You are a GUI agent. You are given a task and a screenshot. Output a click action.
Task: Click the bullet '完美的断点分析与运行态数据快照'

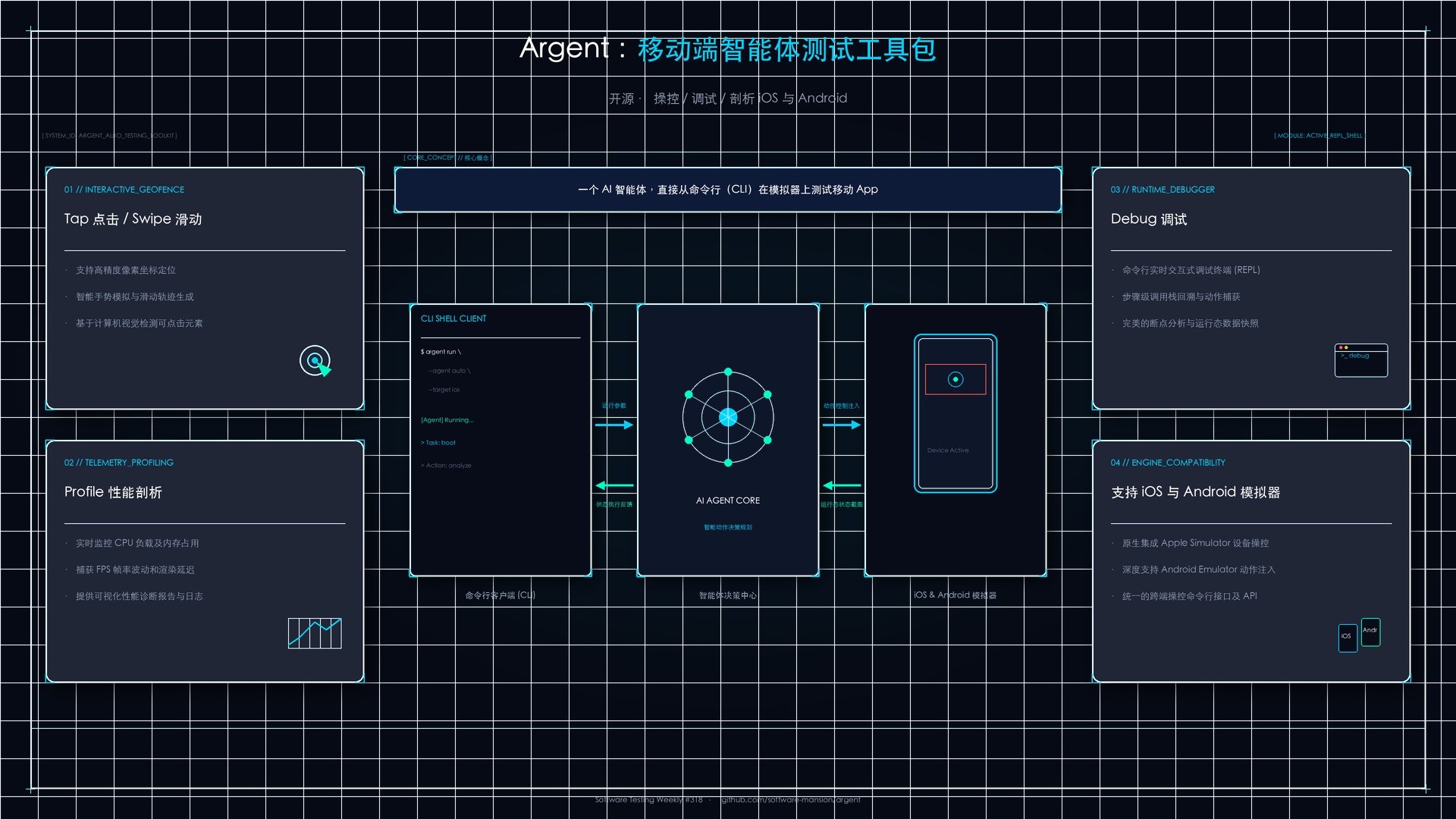click(x=1191, y=323)
